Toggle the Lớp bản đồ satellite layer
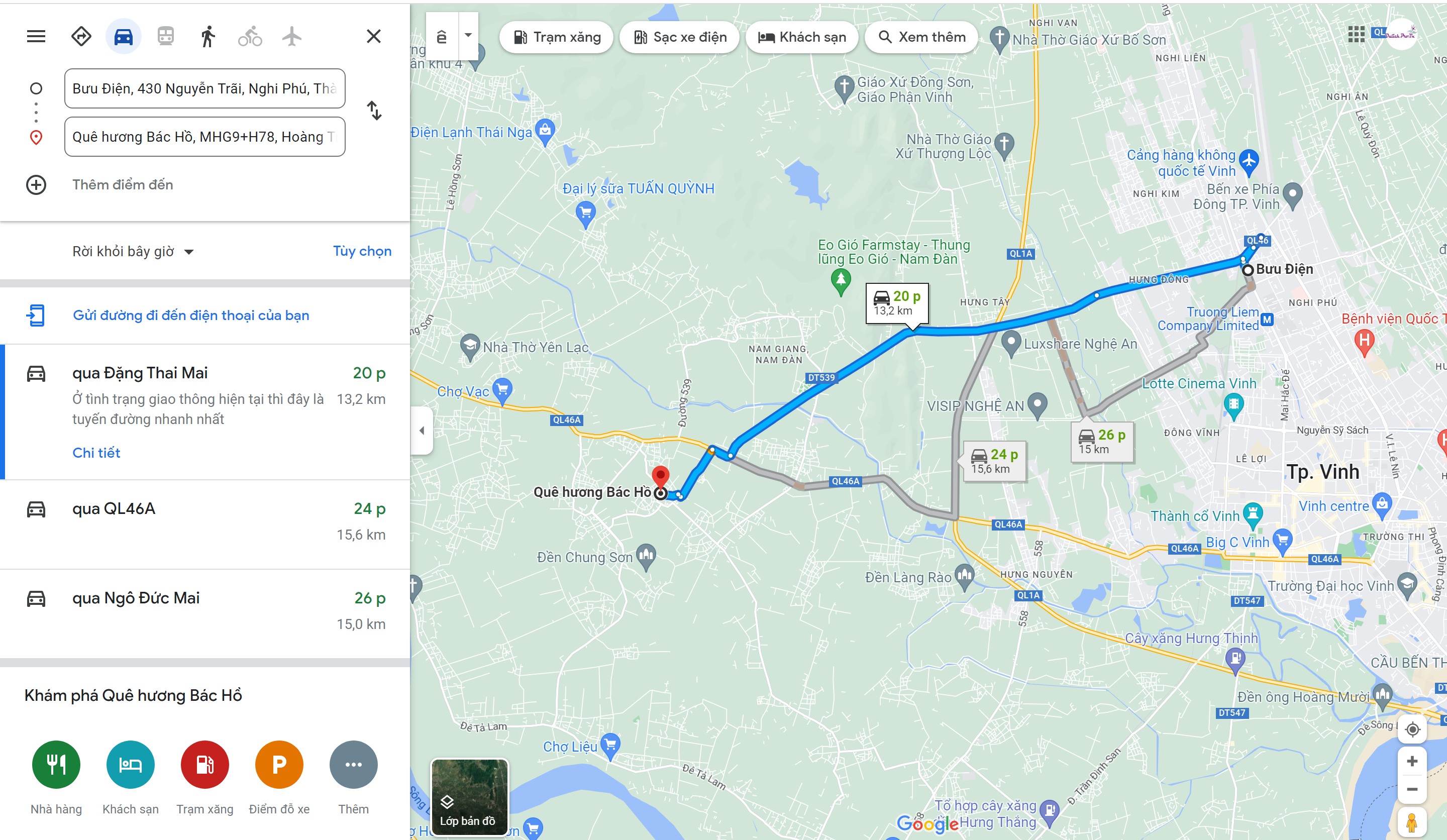The height and width of the screenshot is (840, 1447). (470, 797)
